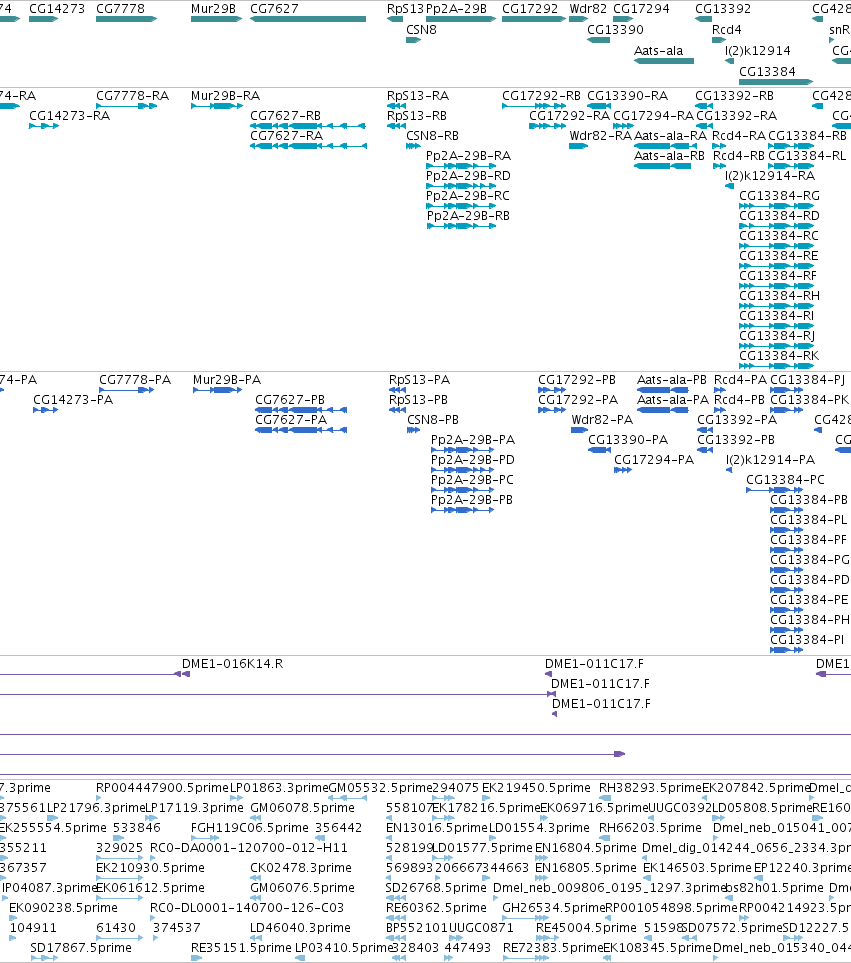Click the long teal bar under CG7627 gene label

click(308, 19)
